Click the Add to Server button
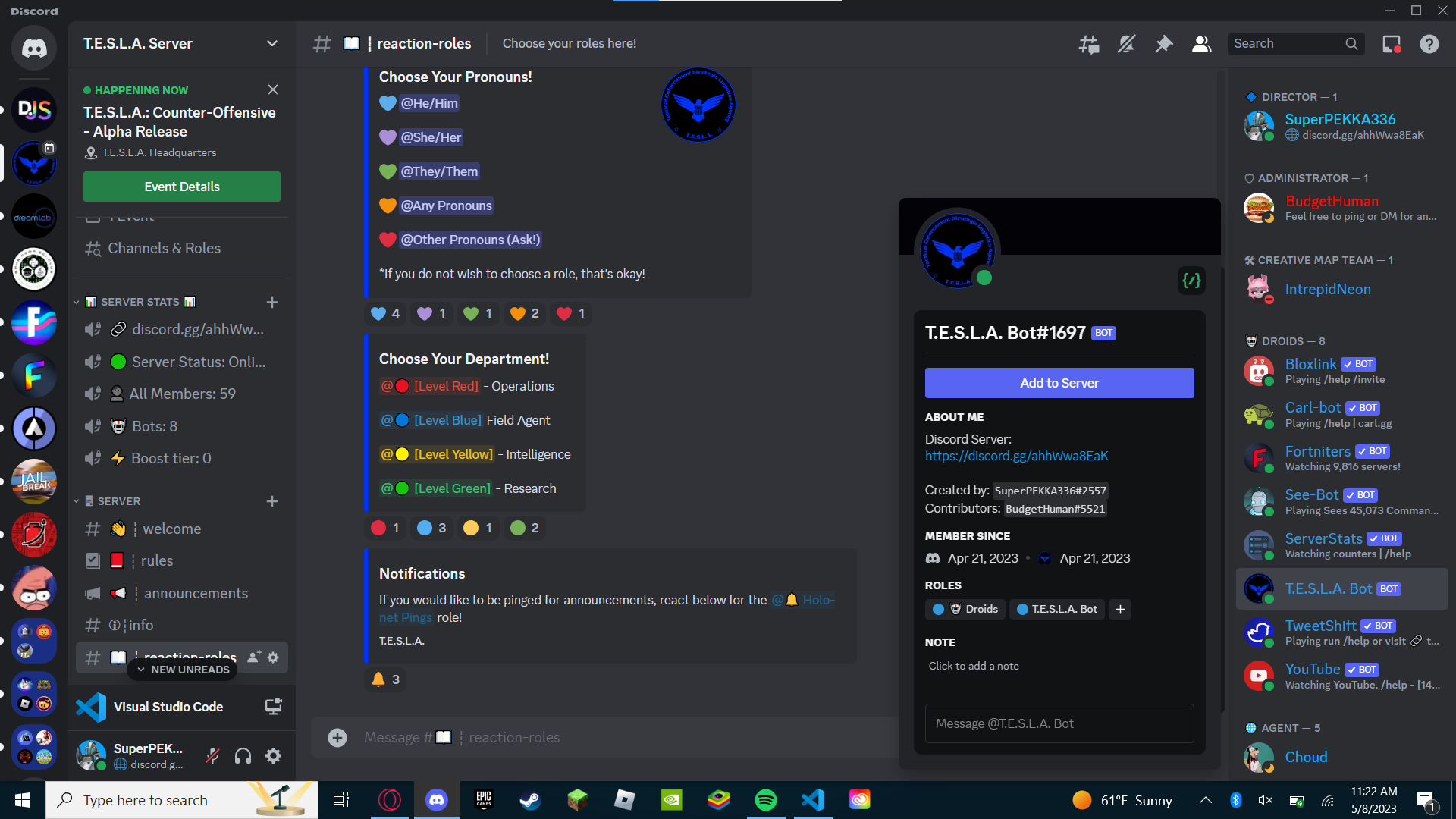The height and width of the screenshot is (819, 1456). pyautogui.click(x=1059, y=383)
